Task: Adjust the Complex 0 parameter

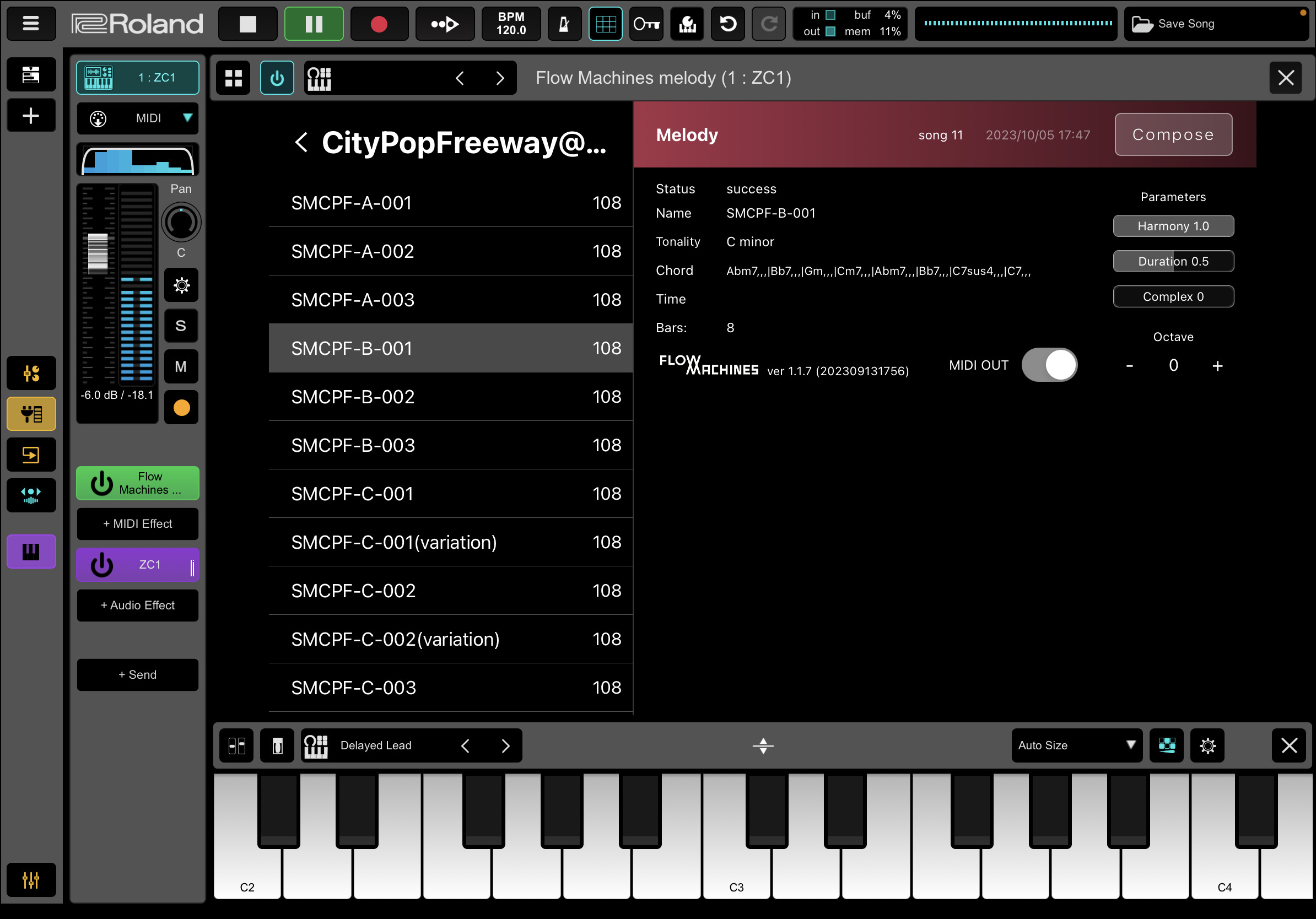Action: (1173, 297)
